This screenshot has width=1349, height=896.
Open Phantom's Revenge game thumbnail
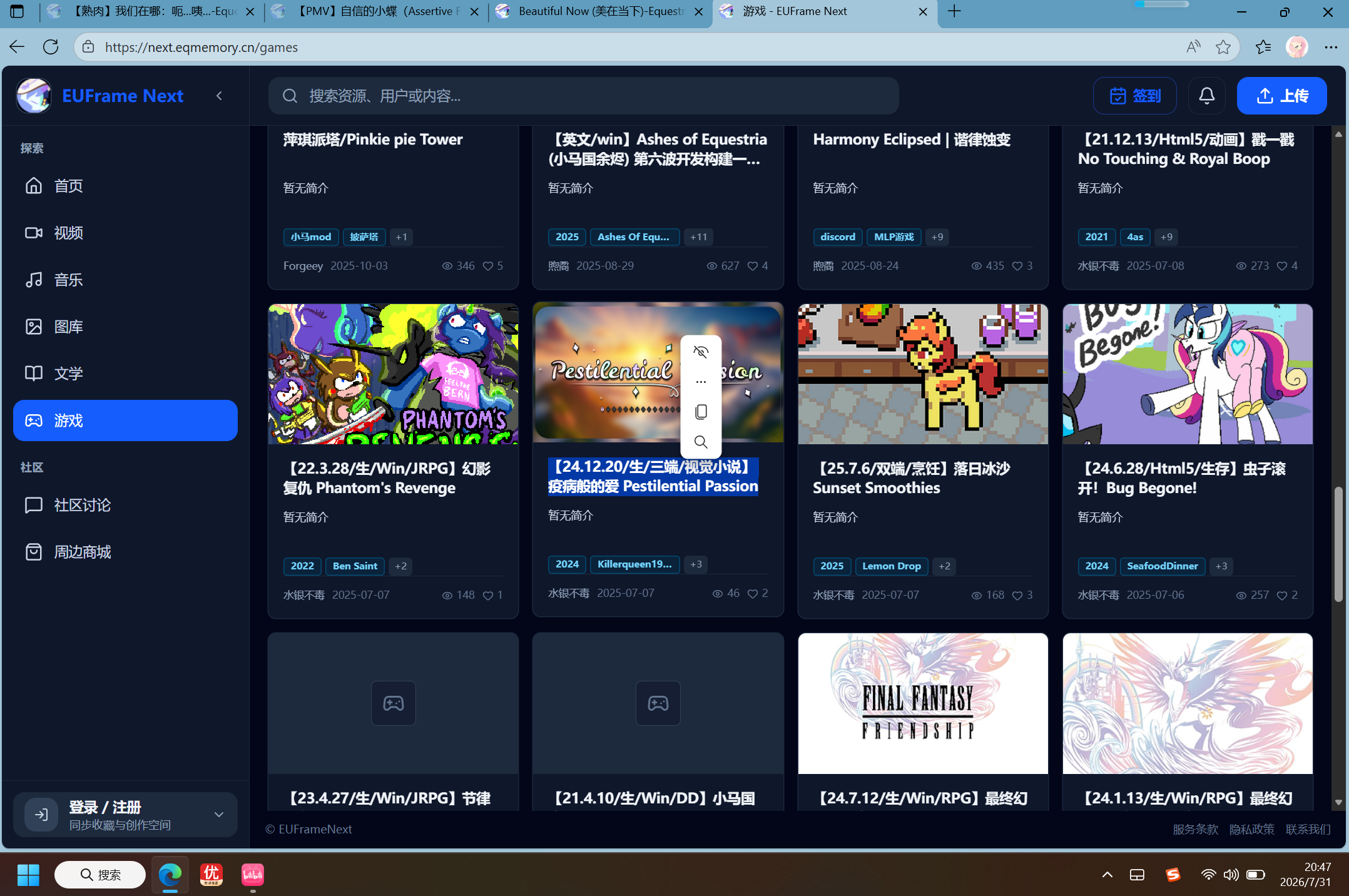393,374
